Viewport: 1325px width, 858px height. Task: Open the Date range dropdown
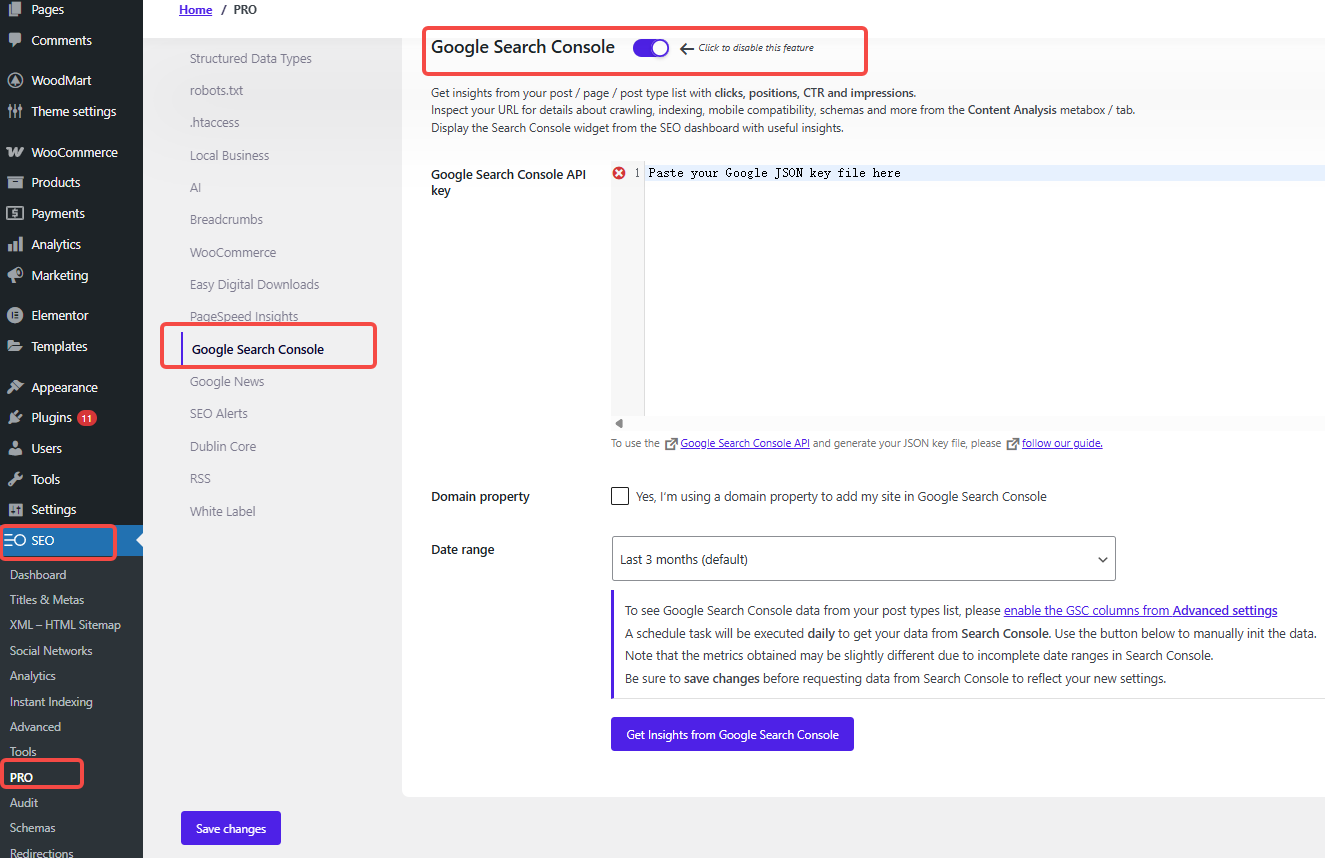point(863,559)
